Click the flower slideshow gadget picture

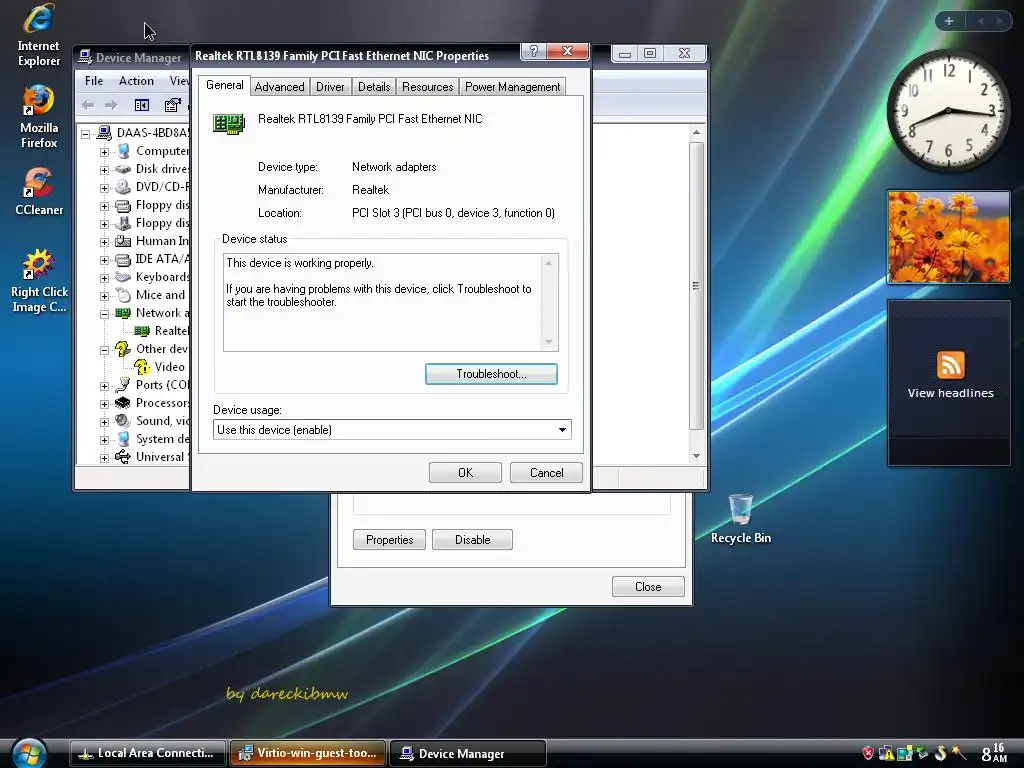[x=948, y=237]
